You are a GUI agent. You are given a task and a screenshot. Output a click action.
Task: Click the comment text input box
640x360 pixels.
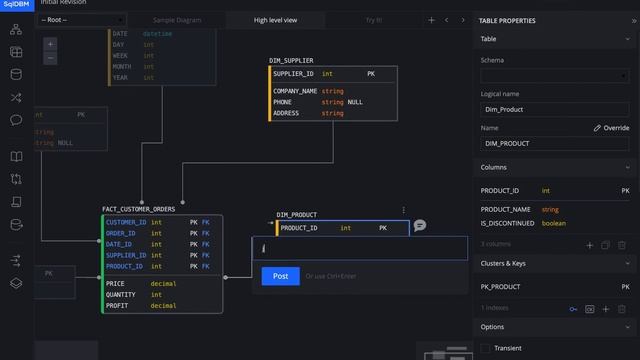click(x=360, y=248)
